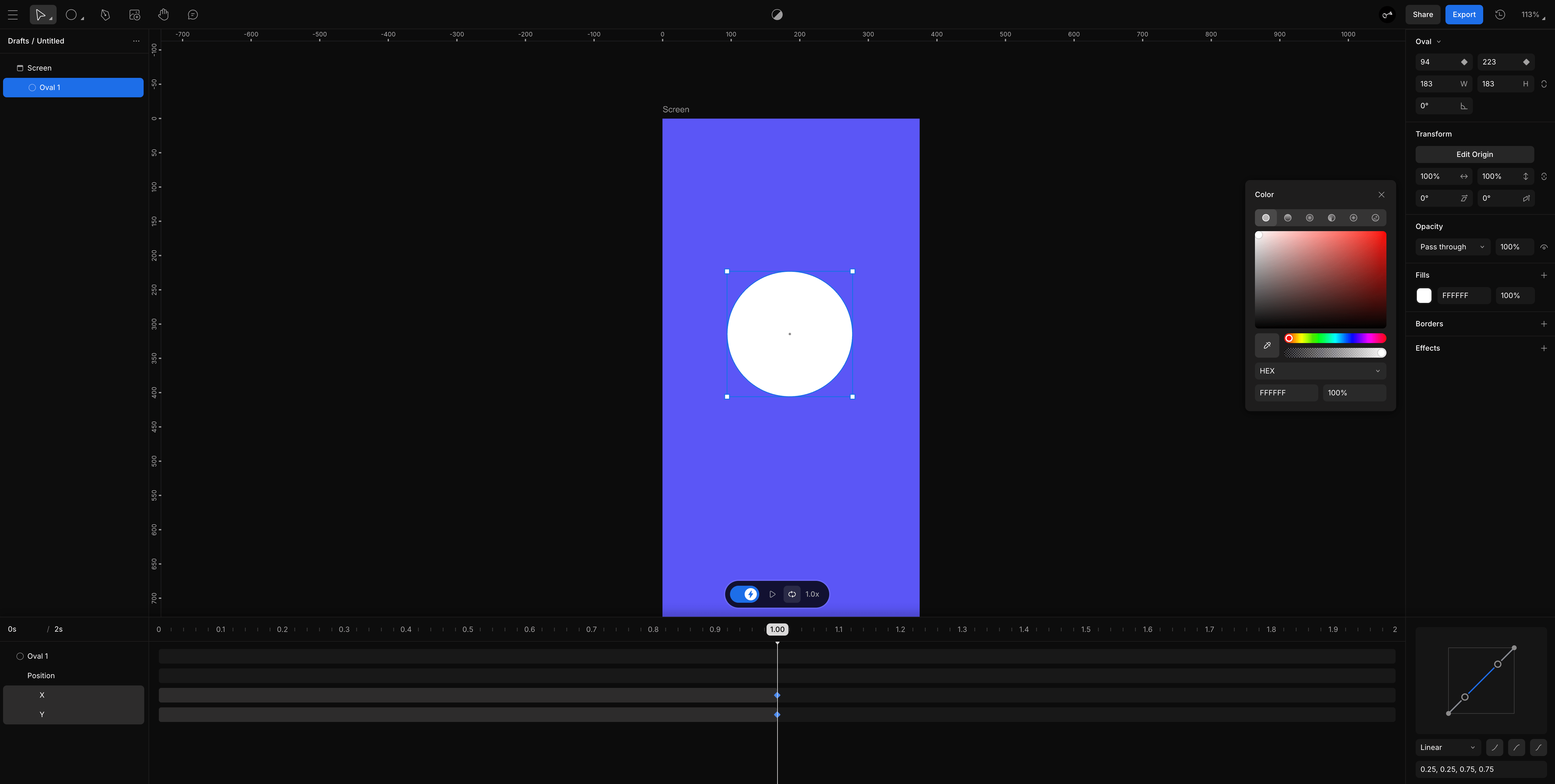This screenshot has width=1555, height=784.
Task: Click the white fill color swatch in Fills
Action: pyautogui.click(x=1424, y=296)
